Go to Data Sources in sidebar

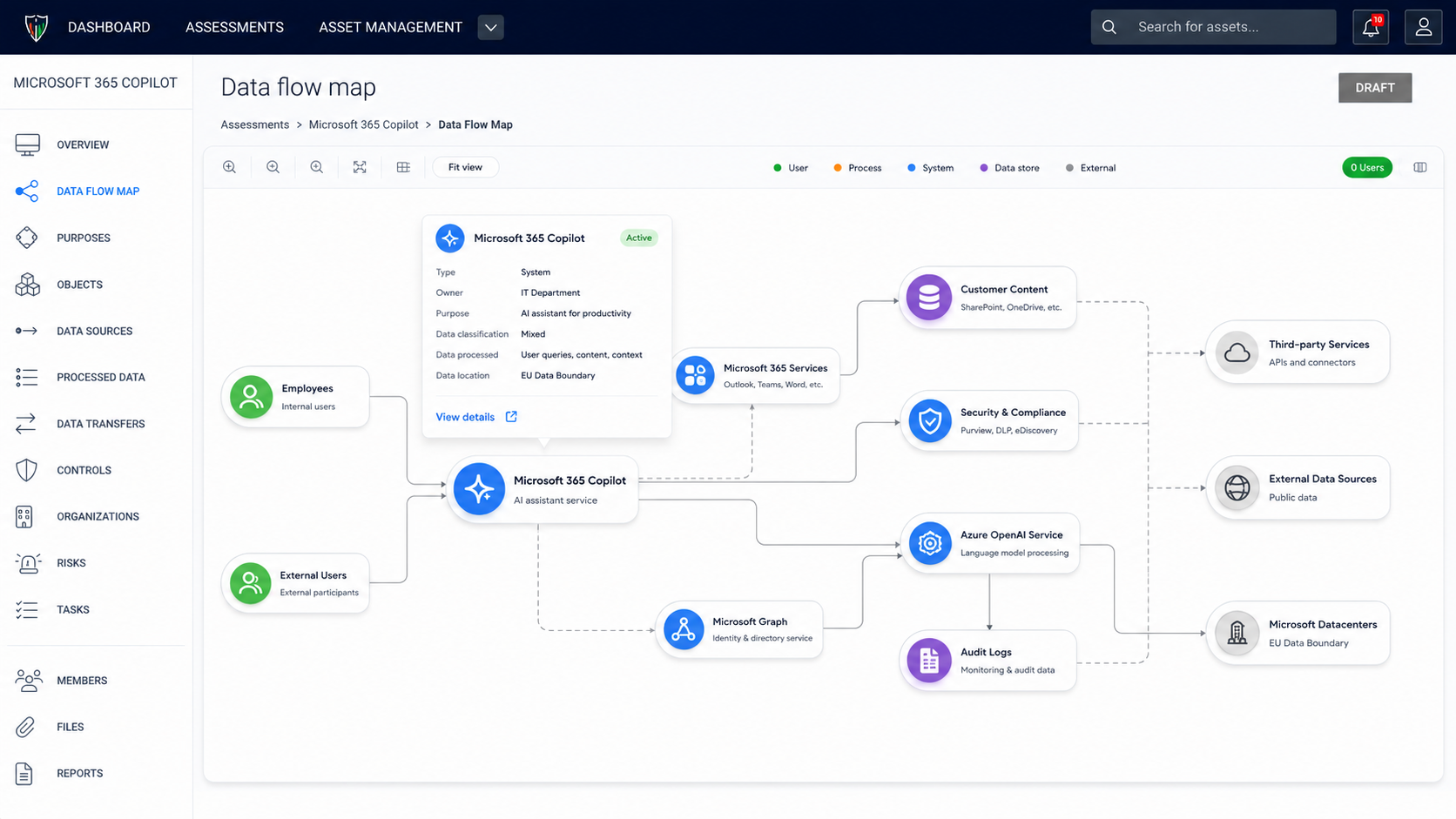pyautogui.click(x=96, y=331)
